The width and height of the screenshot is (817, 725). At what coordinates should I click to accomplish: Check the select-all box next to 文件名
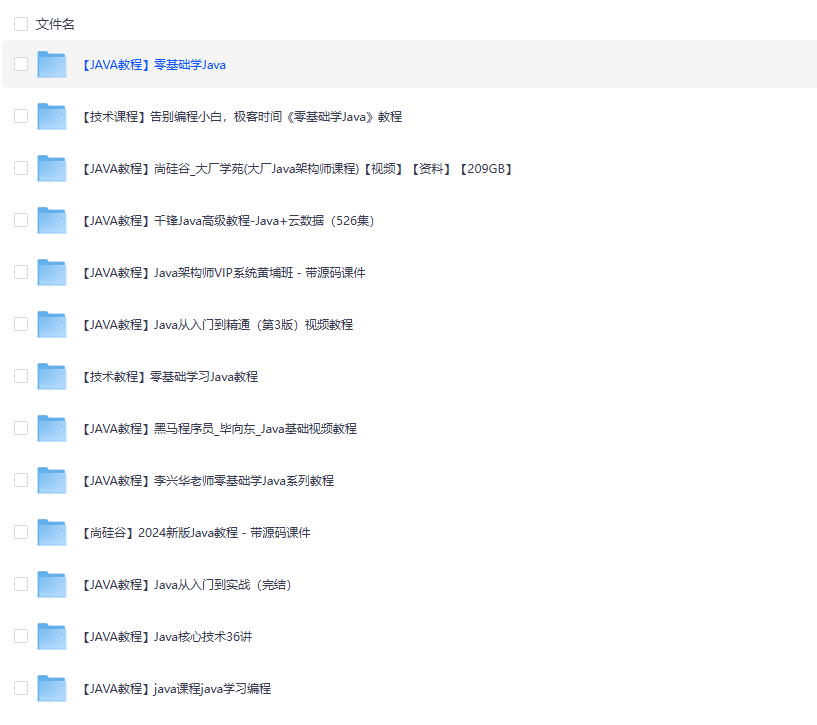point(21,23)
